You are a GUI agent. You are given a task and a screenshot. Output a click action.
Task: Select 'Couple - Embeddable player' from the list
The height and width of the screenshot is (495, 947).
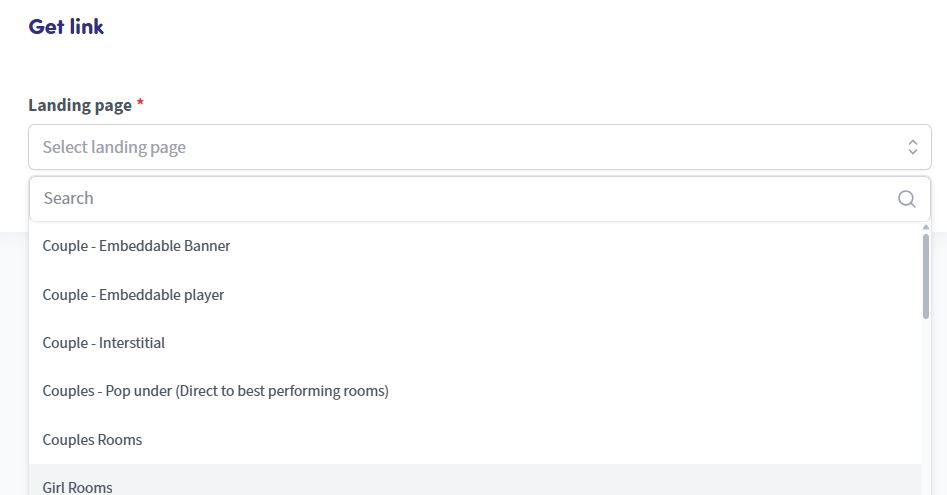[133, 295]
